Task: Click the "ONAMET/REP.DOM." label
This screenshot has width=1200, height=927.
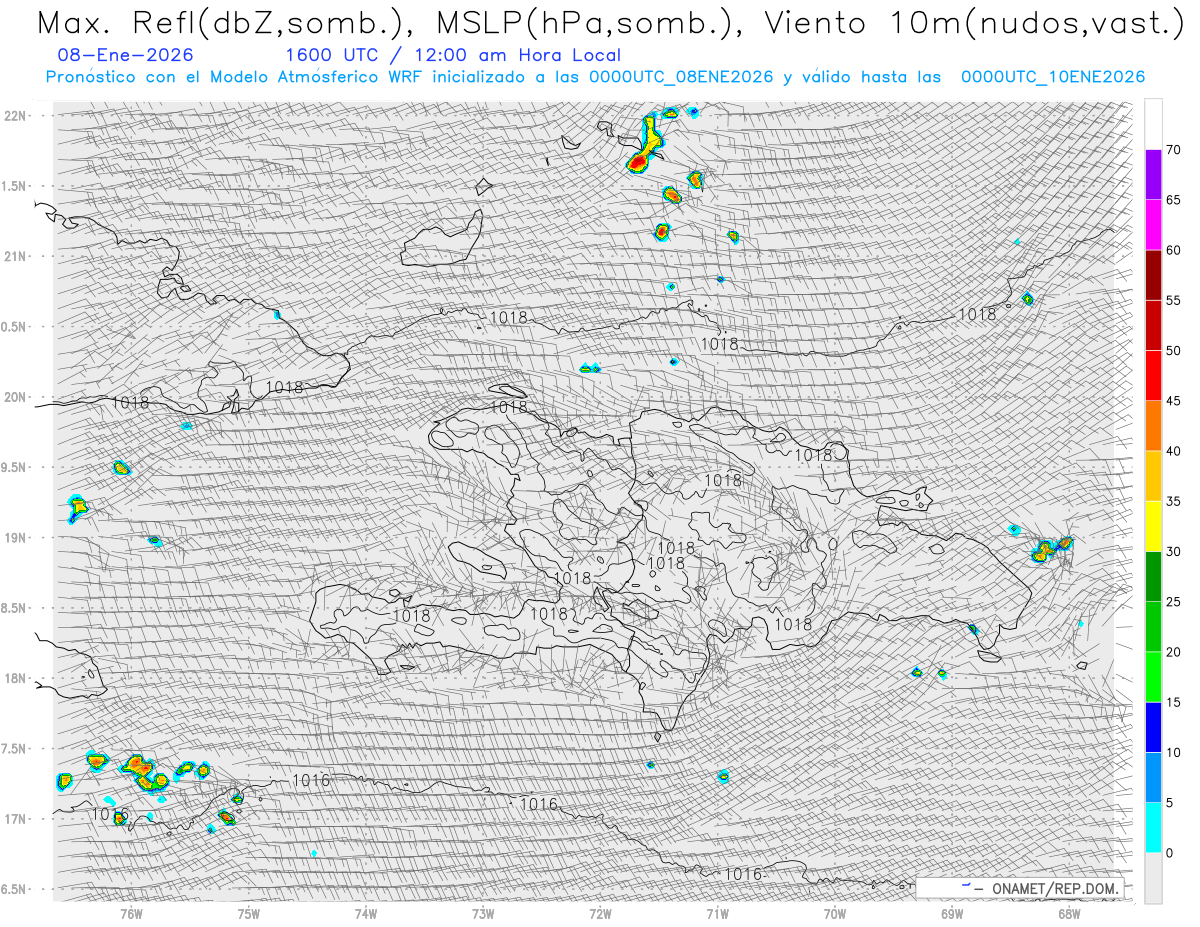Action: coord(1055,888)
